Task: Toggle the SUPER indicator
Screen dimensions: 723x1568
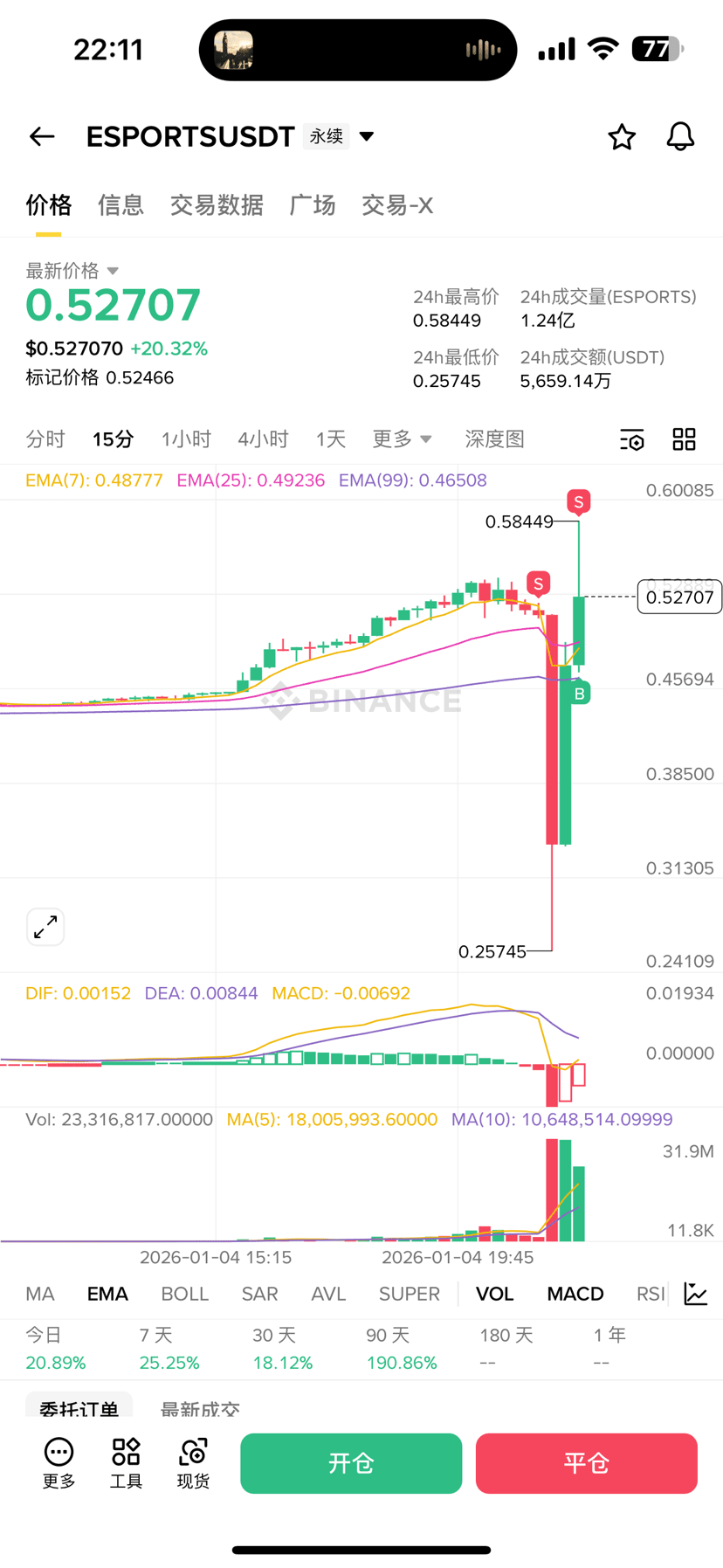Action: (410, 1294)
